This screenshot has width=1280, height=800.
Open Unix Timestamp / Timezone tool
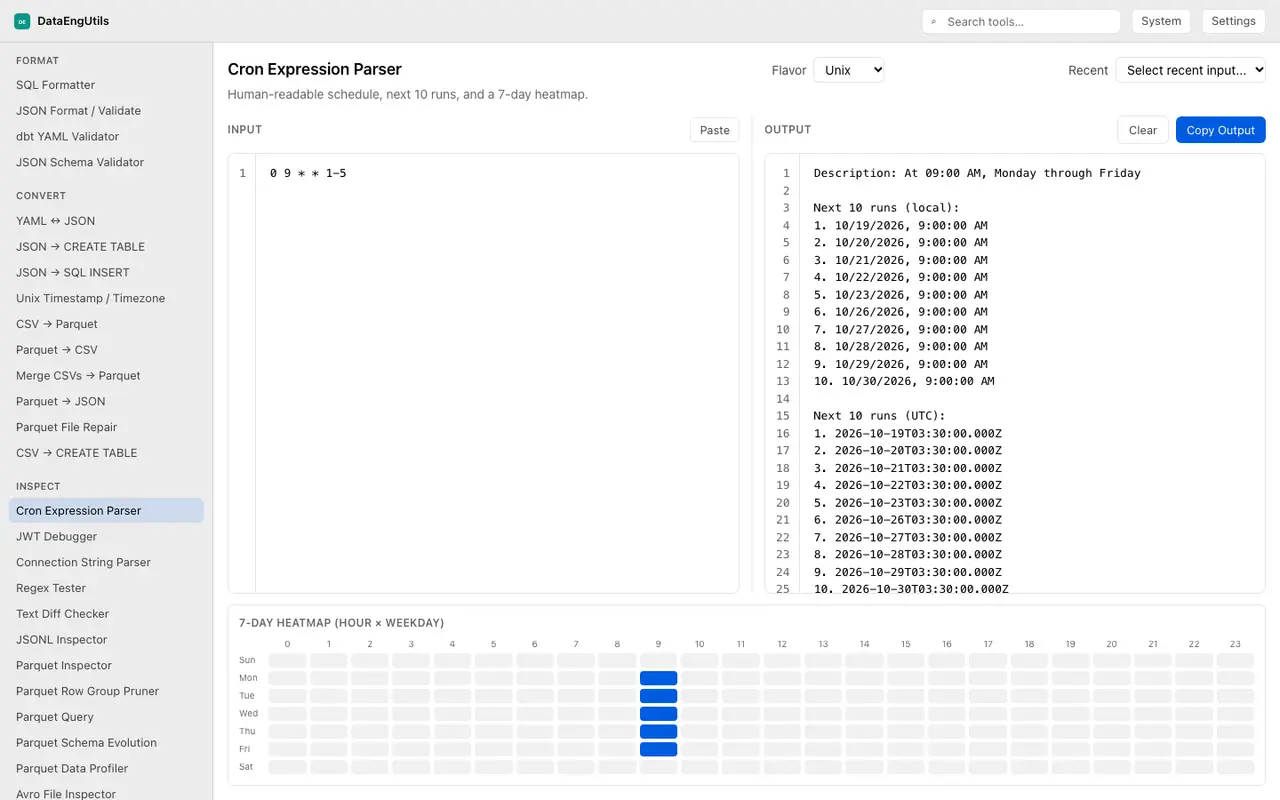click(106, 298)
